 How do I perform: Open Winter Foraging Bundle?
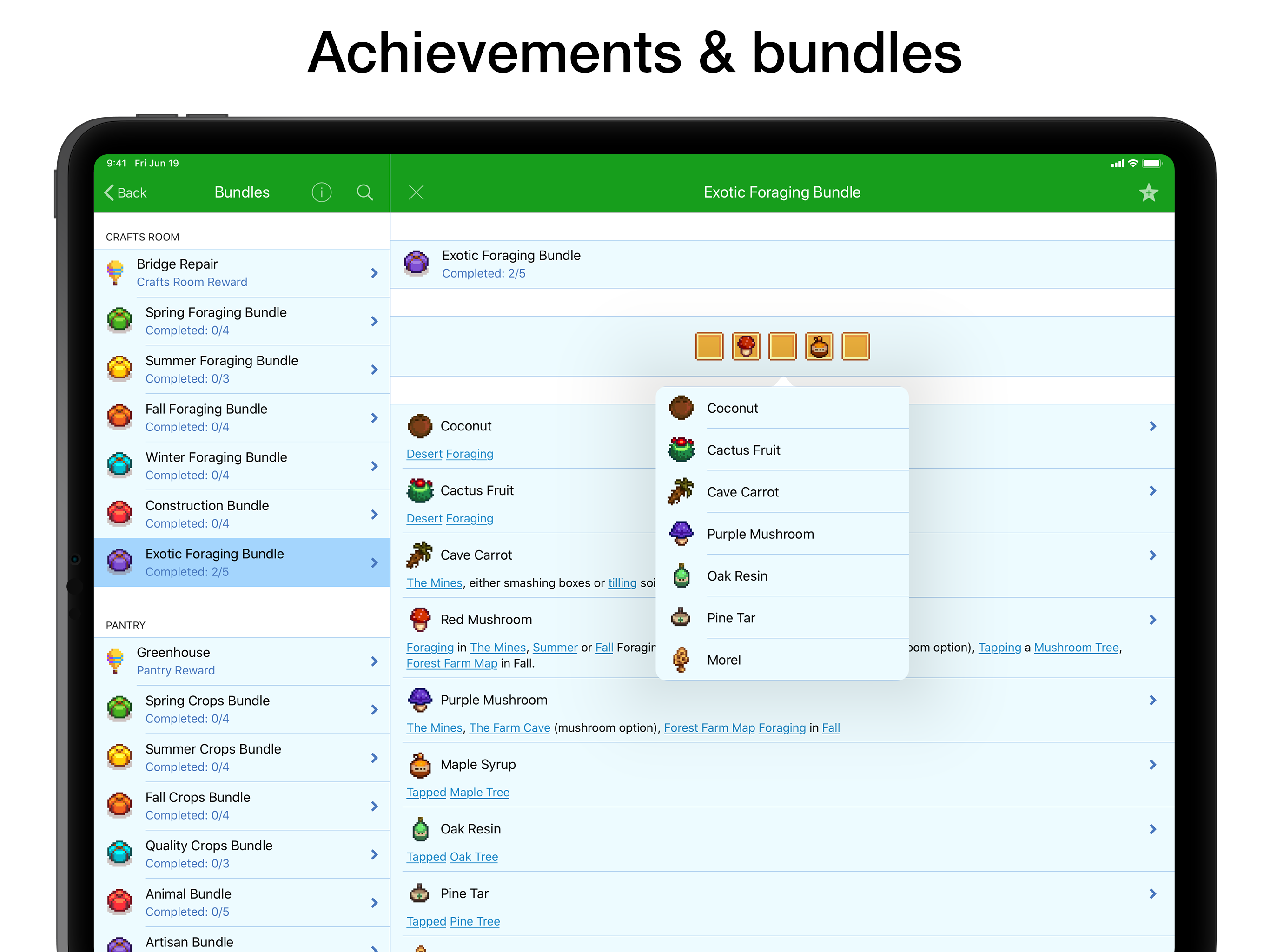(x=242, y=466)
